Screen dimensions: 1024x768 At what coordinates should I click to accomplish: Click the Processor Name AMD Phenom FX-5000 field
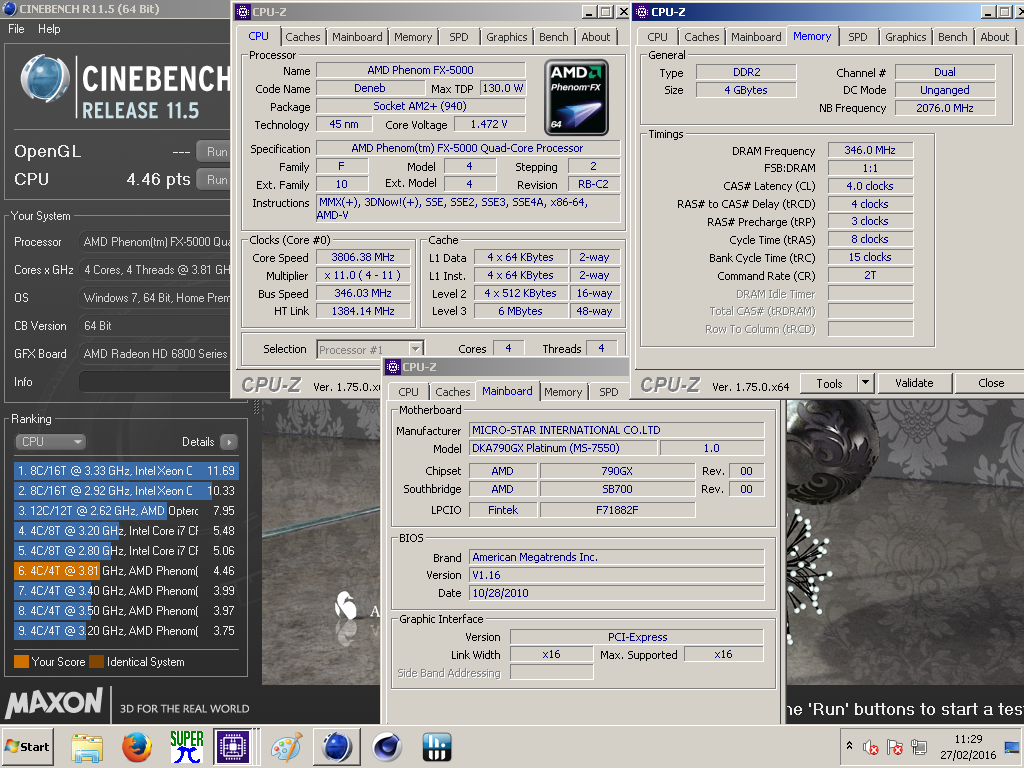coord(421,70)
